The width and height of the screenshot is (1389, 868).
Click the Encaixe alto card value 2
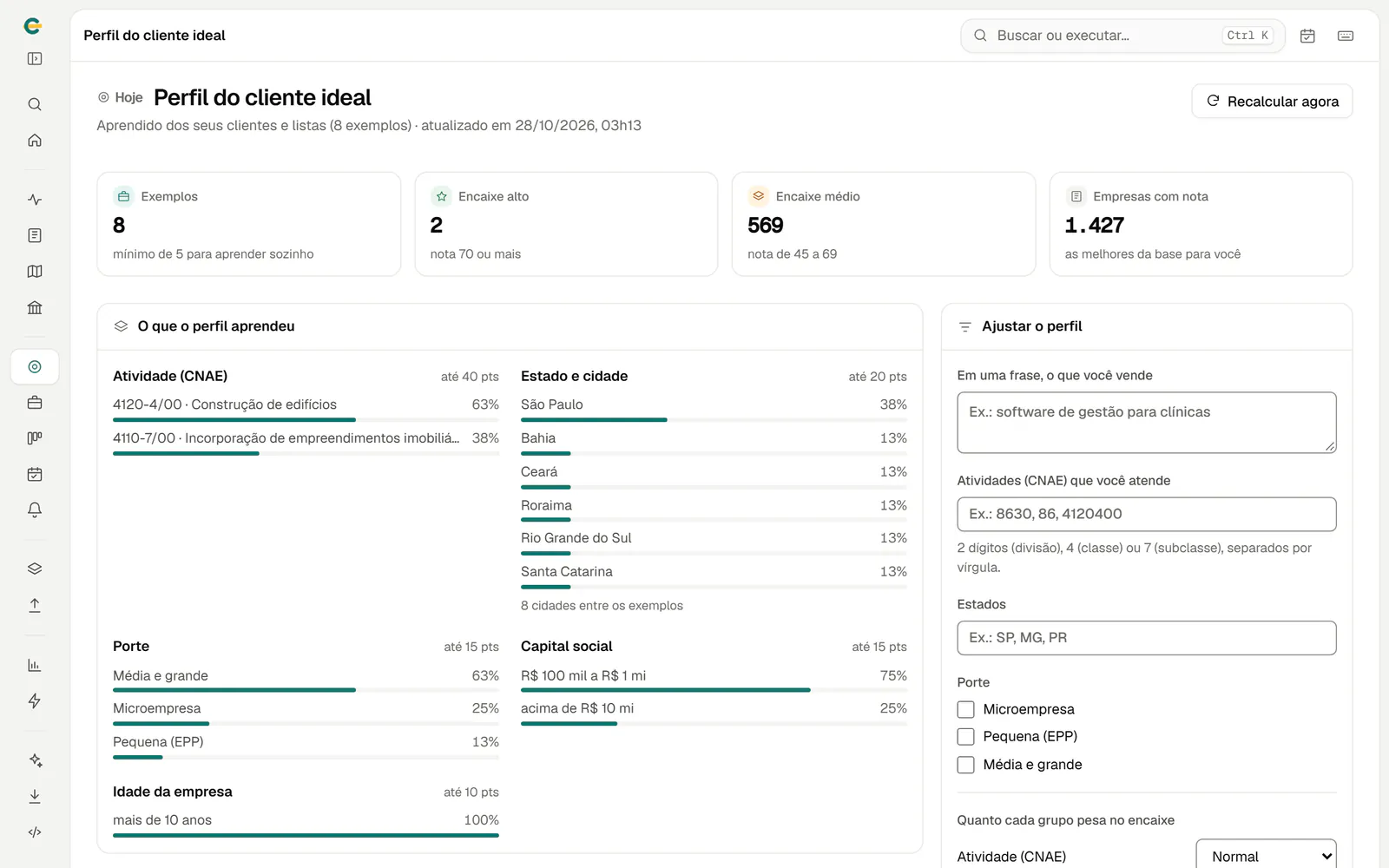(437, 226)
